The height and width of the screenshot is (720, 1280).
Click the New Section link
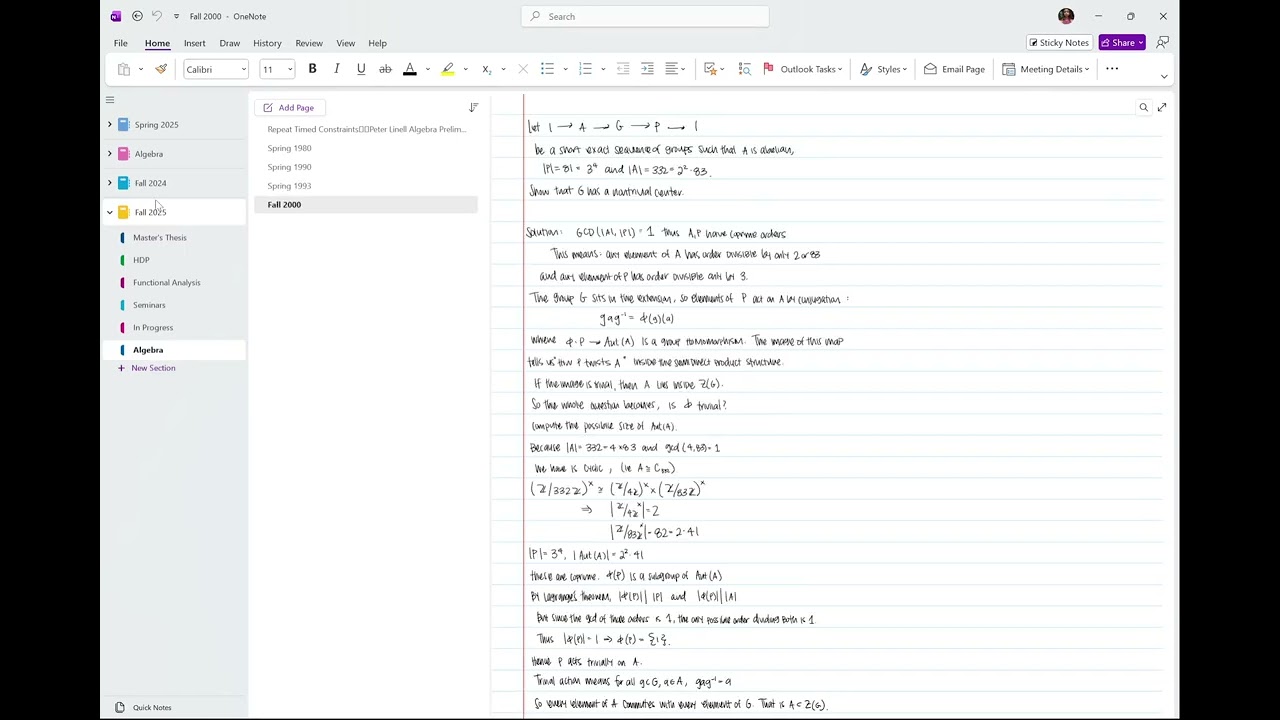[x=153, y=368]
